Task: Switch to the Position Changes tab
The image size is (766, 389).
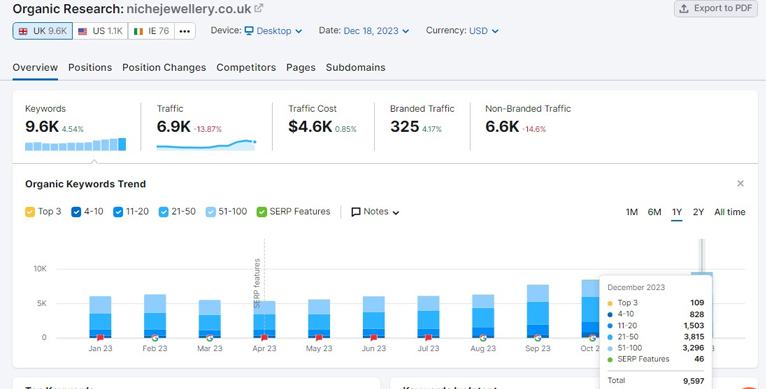Action: 164,67
